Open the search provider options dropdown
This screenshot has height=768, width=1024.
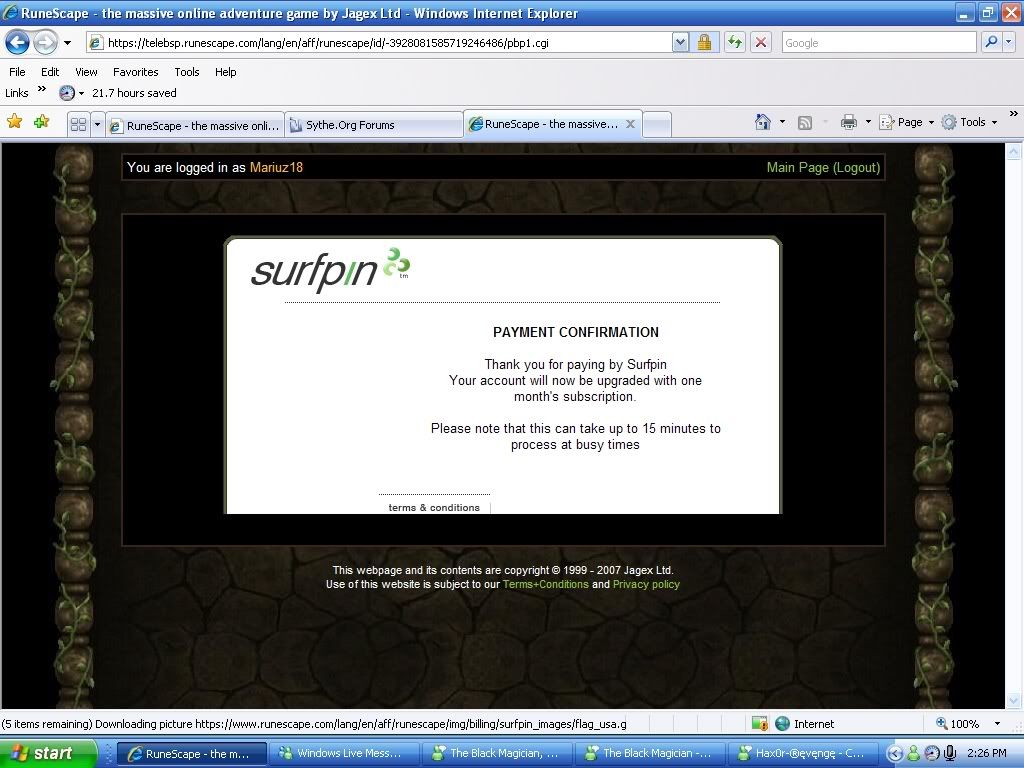[x=1009, y=43]
